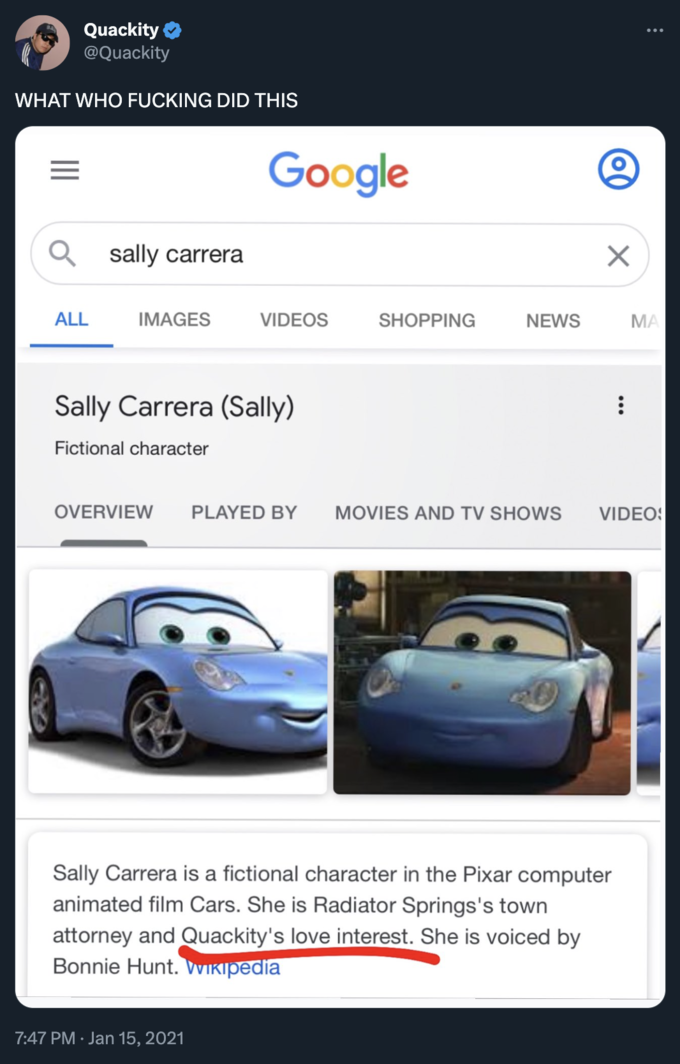
Task: Open the Wikipedia source link
Action: coord(233,966)
